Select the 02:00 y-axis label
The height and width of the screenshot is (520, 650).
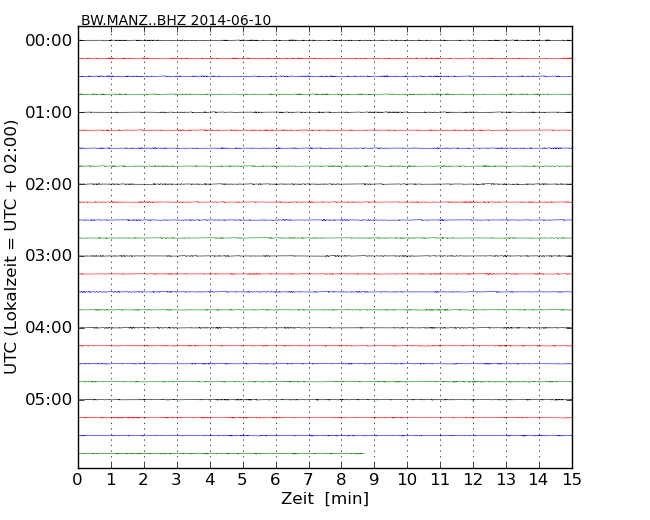coord(49,184)
